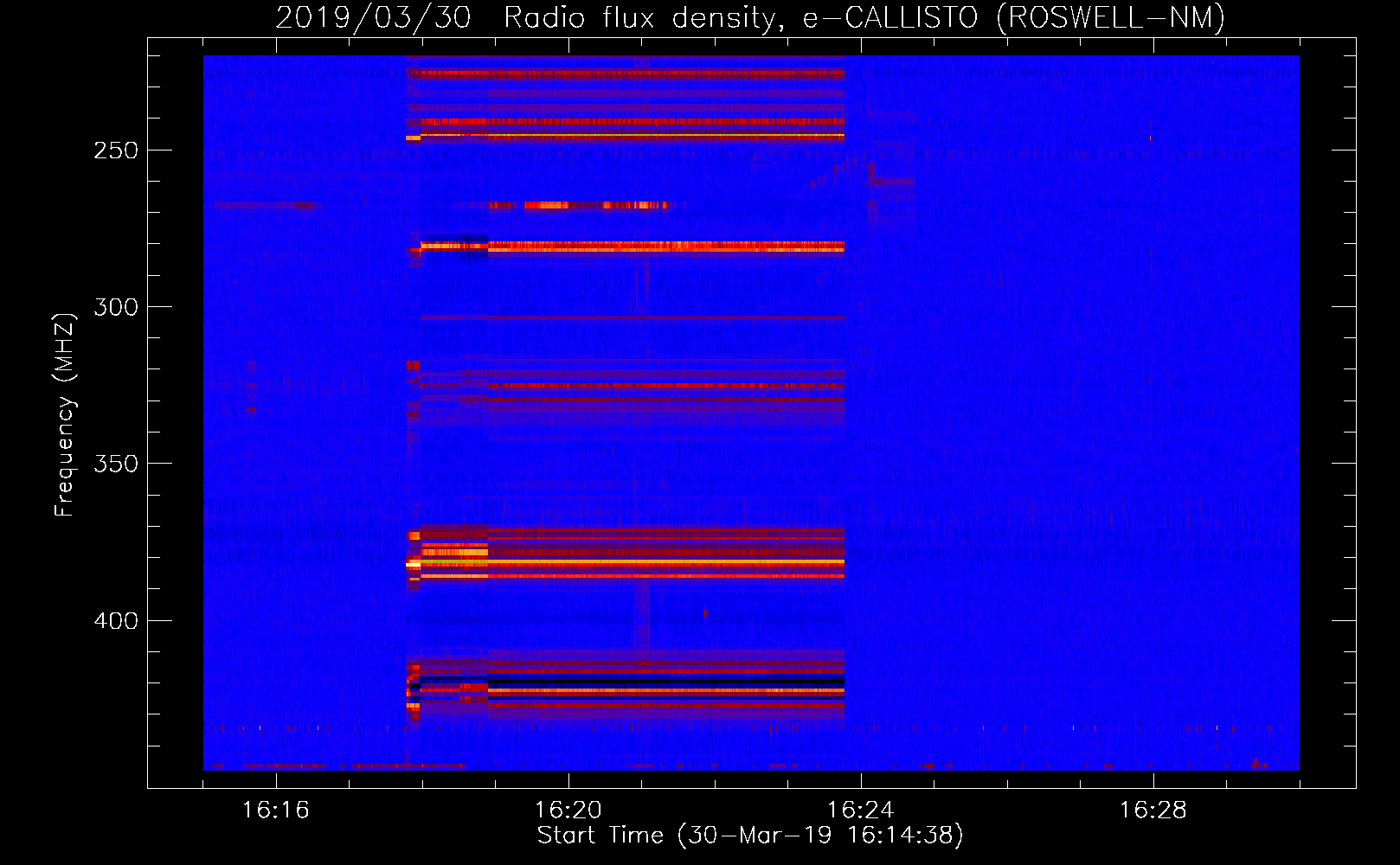Click the 250 frequency axis label
The image size is (1400, 865).
(x=116, y=151)
